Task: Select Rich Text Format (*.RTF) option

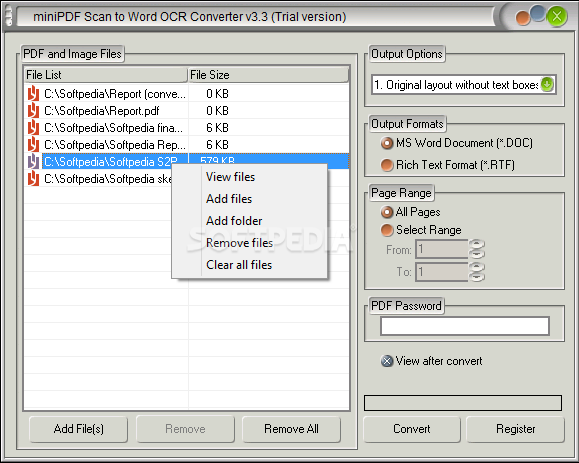Action: point(387,165)
